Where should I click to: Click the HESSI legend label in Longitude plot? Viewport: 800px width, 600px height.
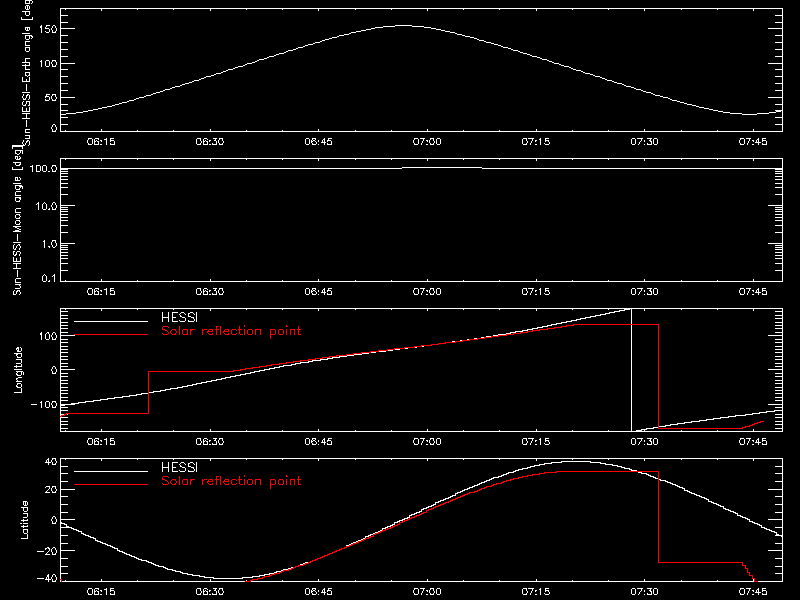(179, 317)
